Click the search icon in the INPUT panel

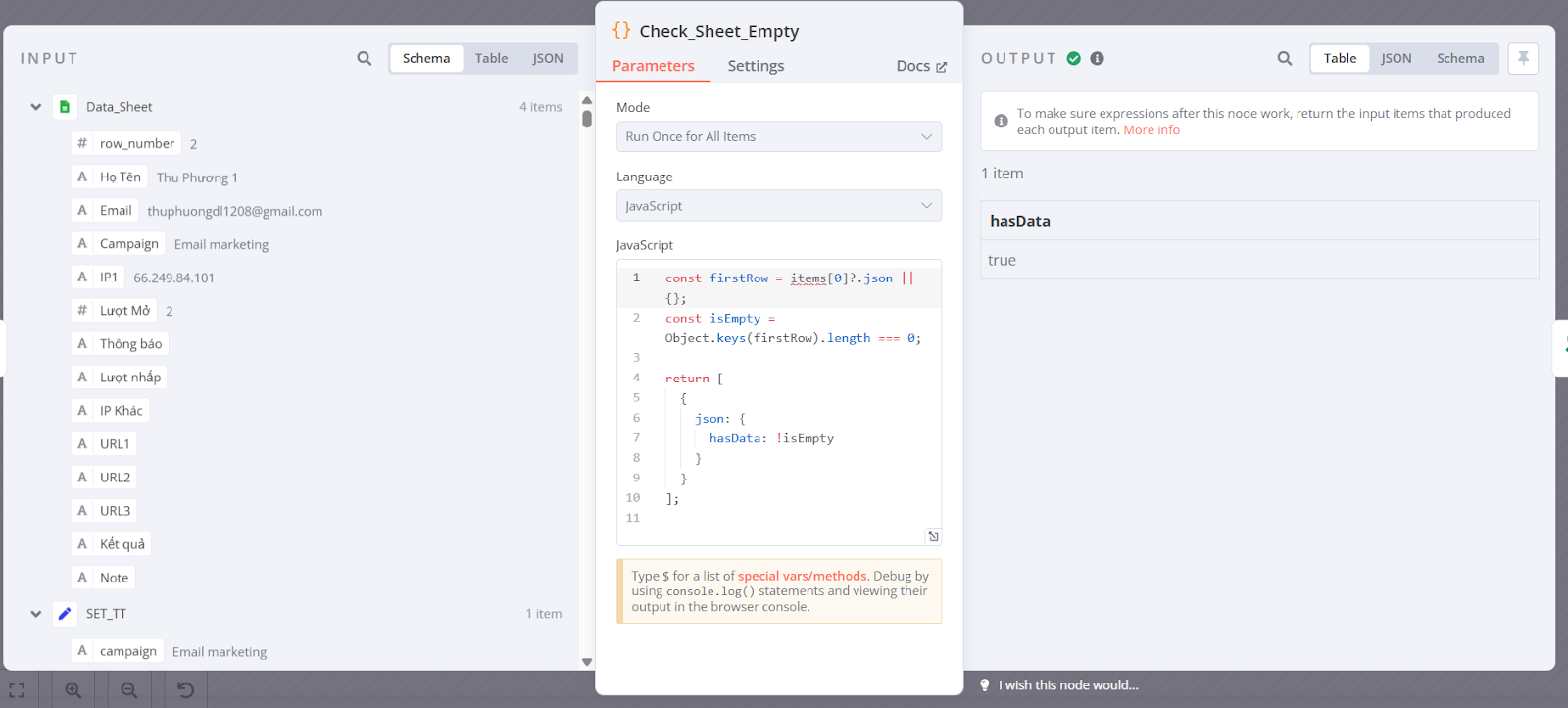(x=365, y=58)
